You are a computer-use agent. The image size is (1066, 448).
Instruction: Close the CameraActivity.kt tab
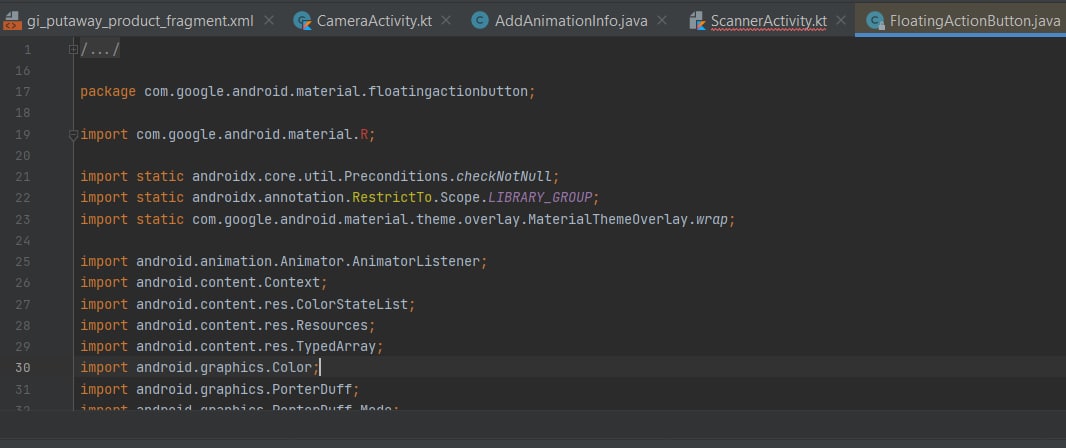(x=446, y=20)
